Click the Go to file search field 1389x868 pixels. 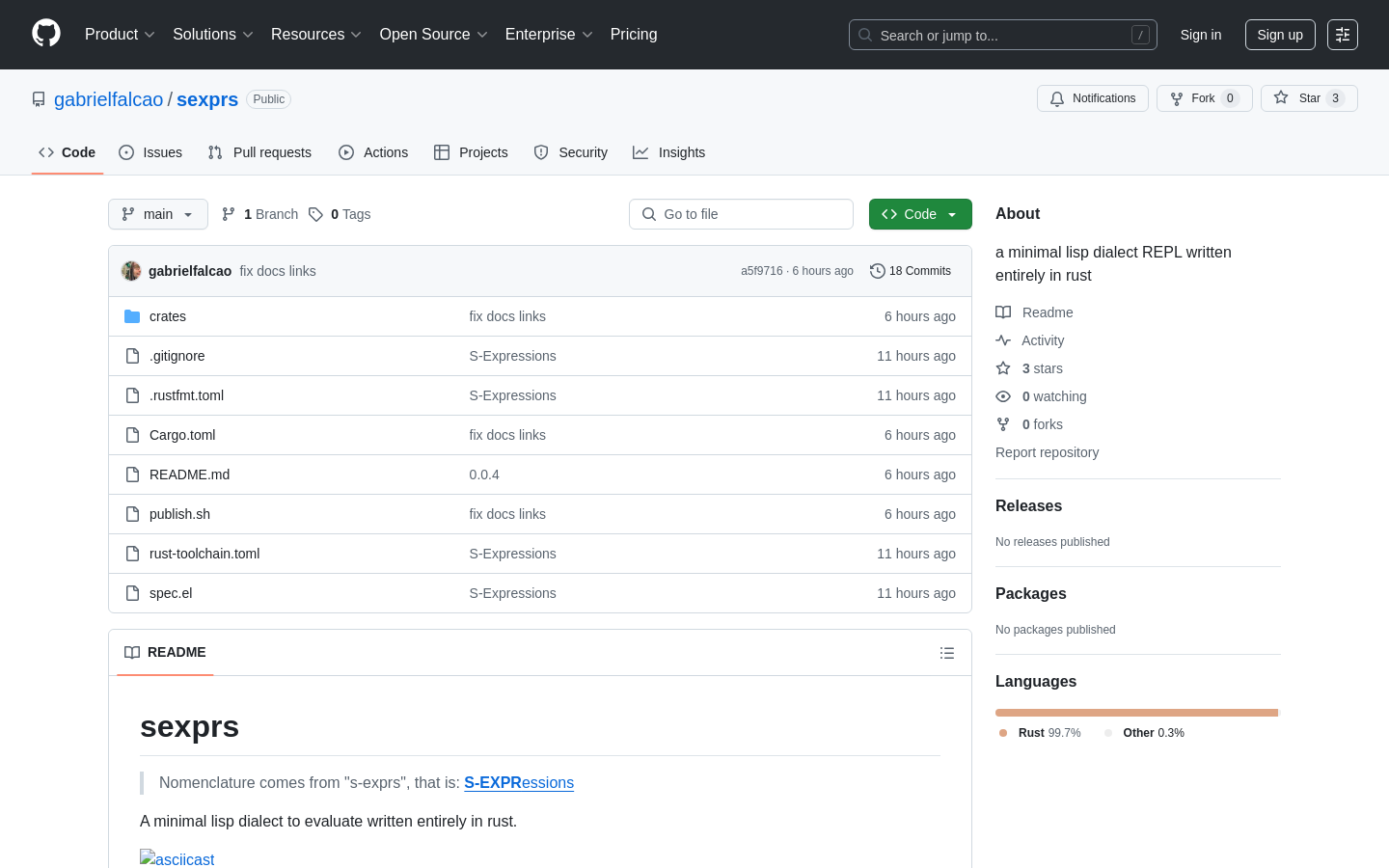pos(741,214)
